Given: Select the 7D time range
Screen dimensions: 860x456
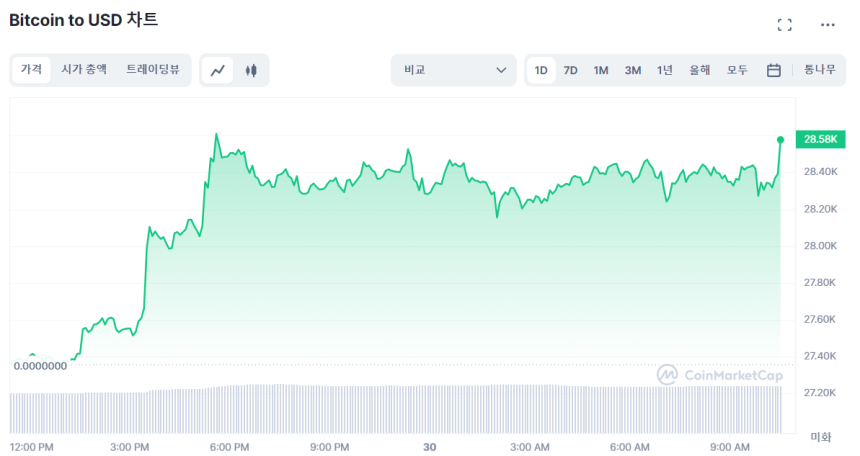Looking at the screenshot, I should [x=571, y=70].
